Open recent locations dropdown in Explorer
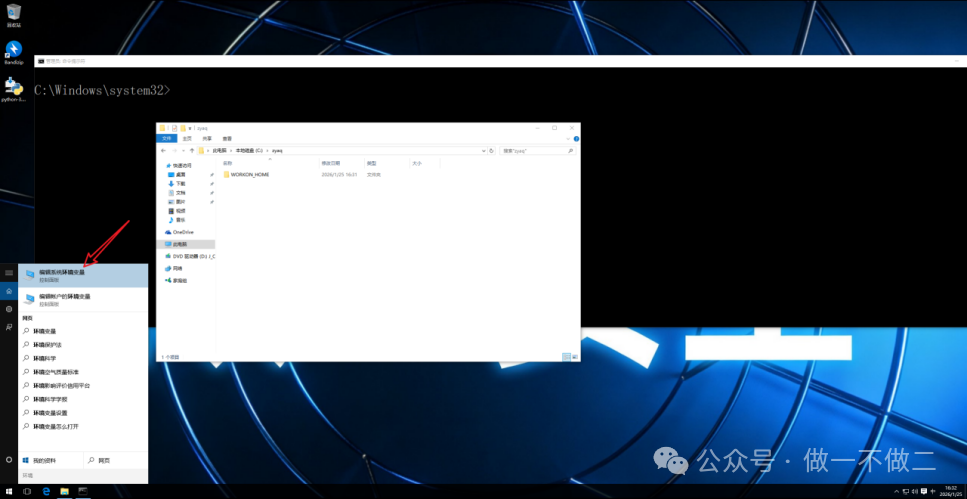This screenshot has width=967, height=499. [184, 151]
